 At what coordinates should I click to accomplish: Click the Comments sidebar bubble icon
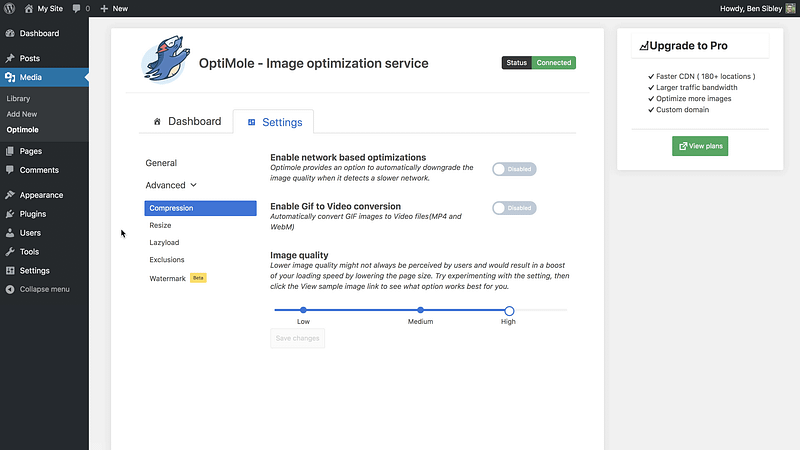click(x=10, y=170)
